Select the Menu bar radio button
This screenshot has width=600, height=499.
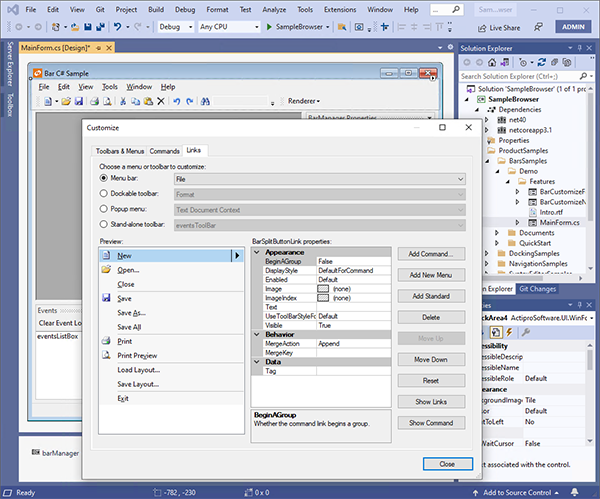[103, 178]
